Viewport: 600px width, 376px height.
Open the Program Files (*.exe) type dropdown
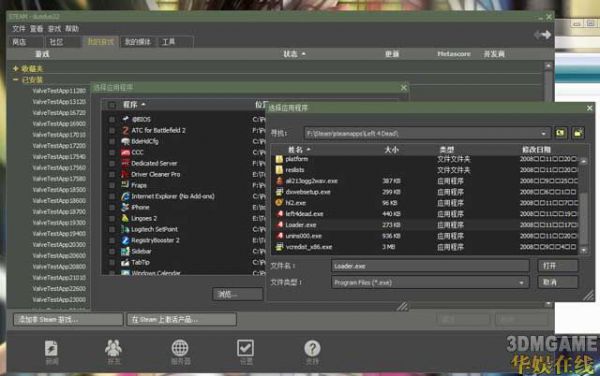[x=521, y=283]
